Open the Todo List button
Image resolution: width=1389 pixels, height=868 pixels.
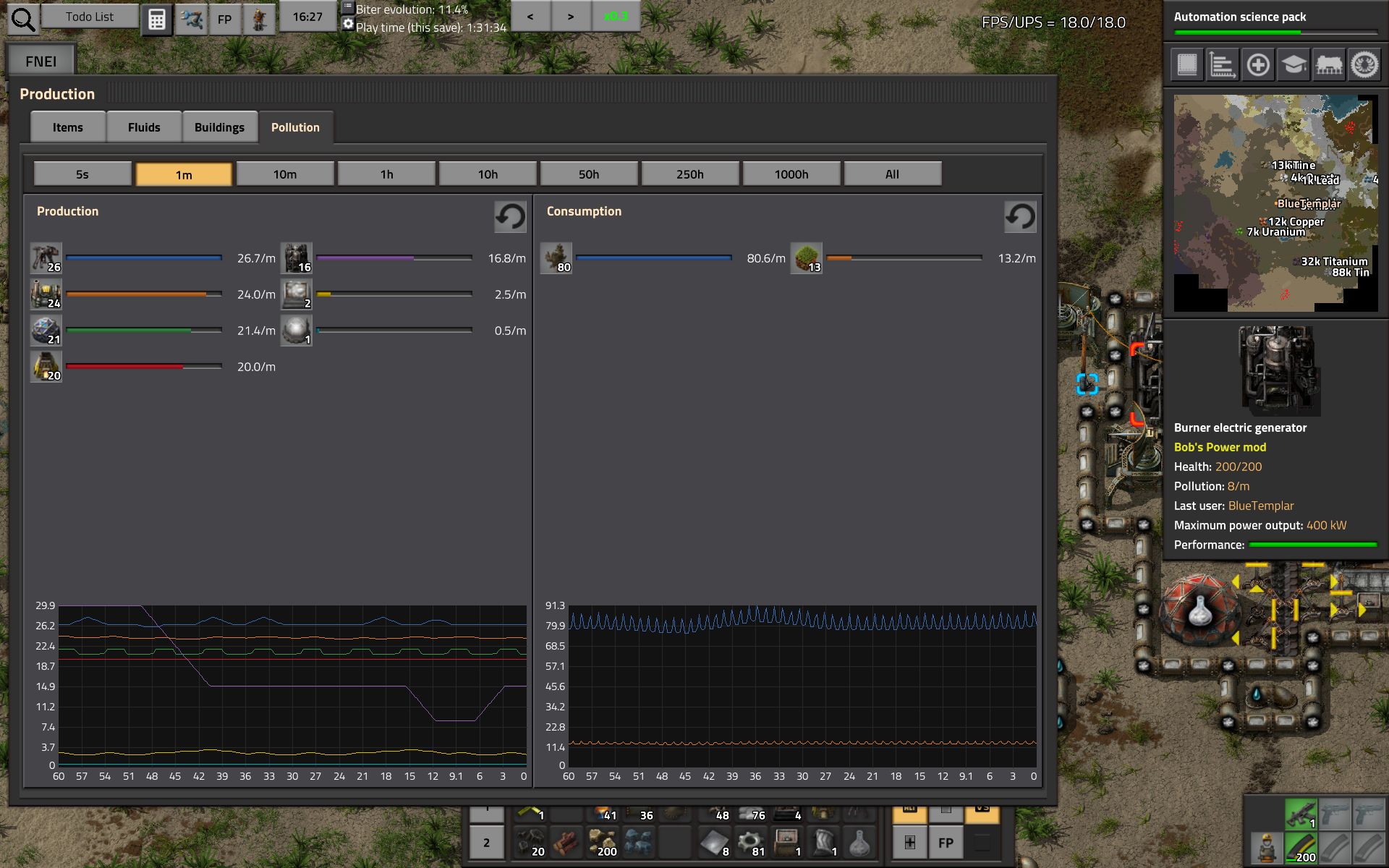(90, 17)
